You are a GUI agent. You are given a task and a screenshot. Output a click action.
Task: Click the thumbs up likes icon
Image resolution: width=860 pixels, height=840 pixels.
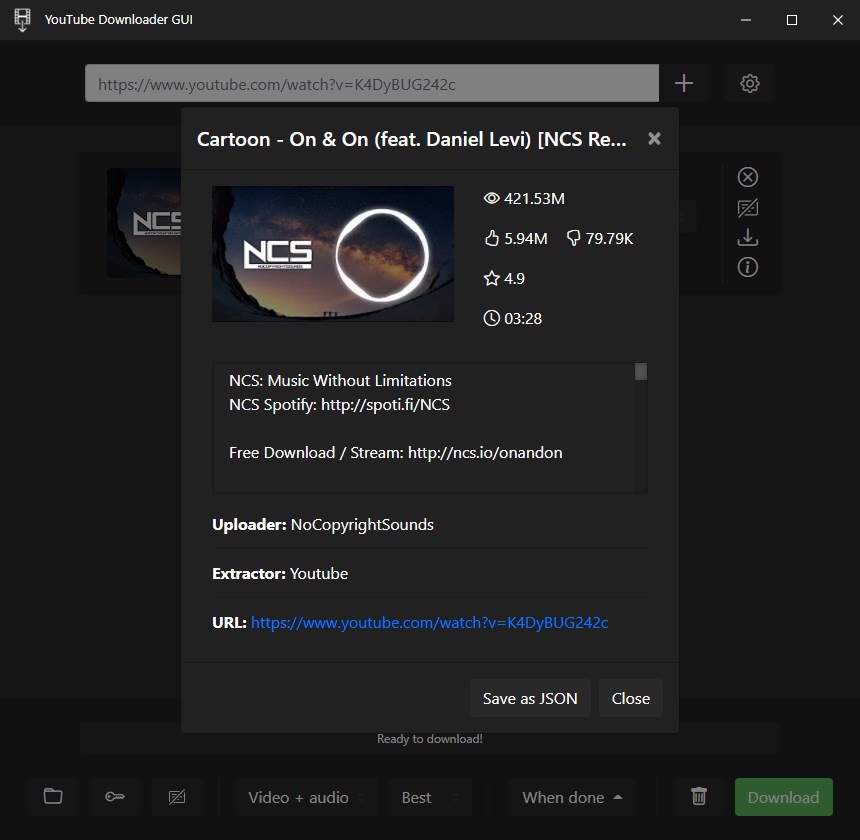click(491, 238)
